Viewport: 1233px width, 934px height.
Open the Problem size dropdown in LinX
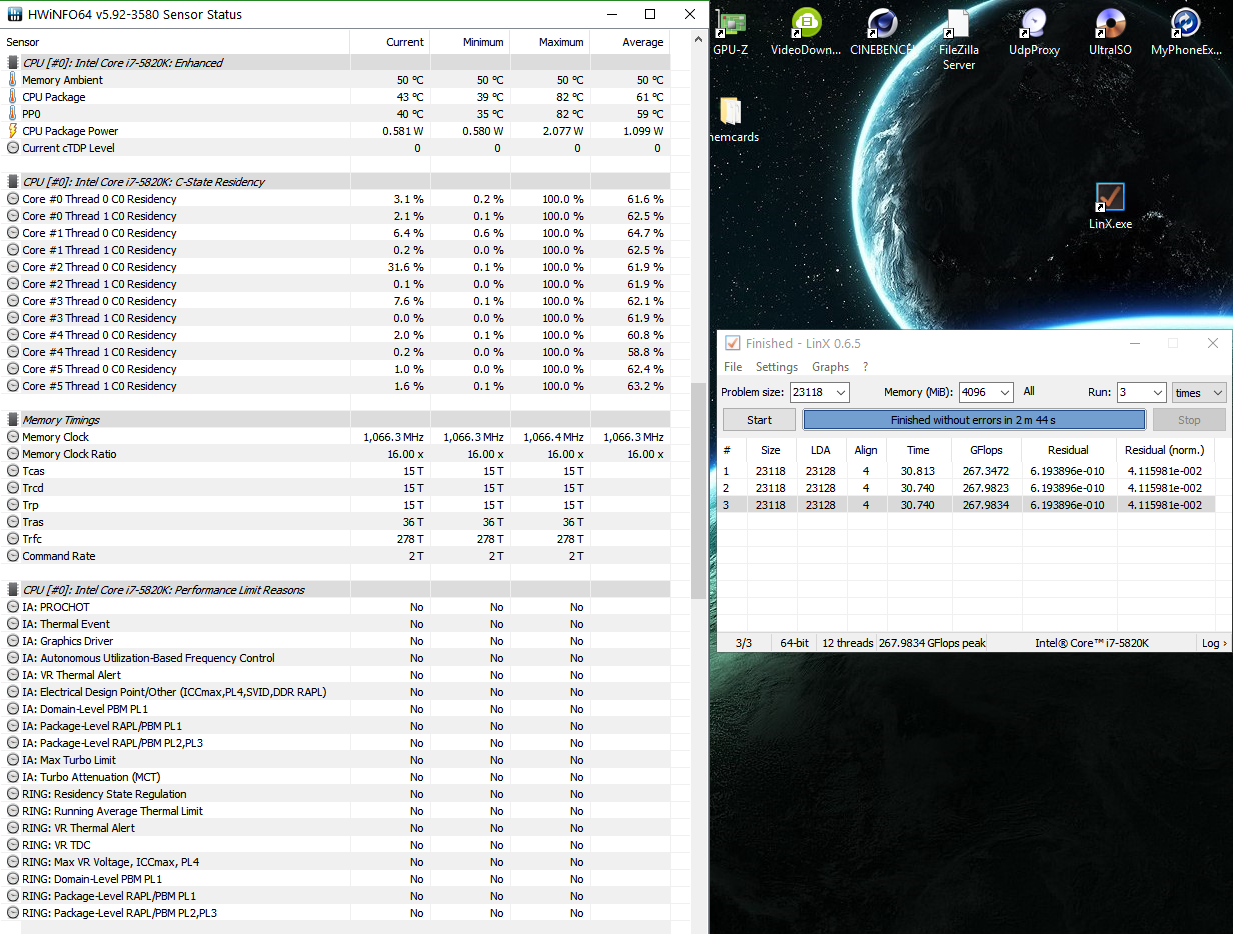pyautogui.click(x=841, y=392)
